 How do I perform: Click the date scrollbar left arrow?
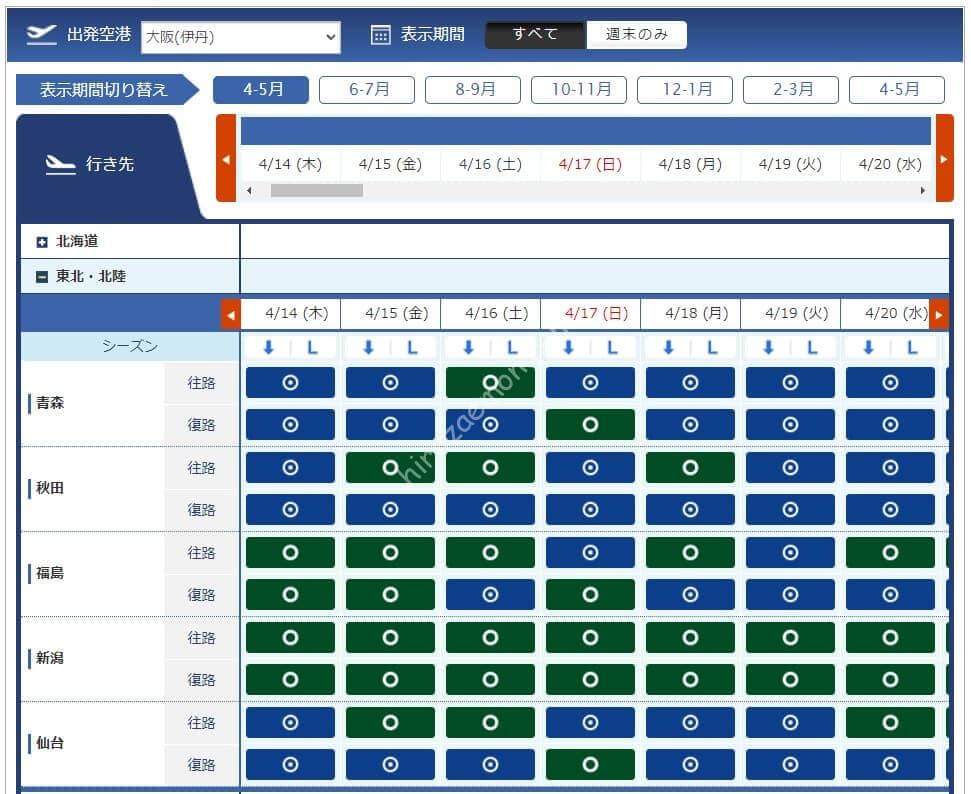click(x=249, y=191)
